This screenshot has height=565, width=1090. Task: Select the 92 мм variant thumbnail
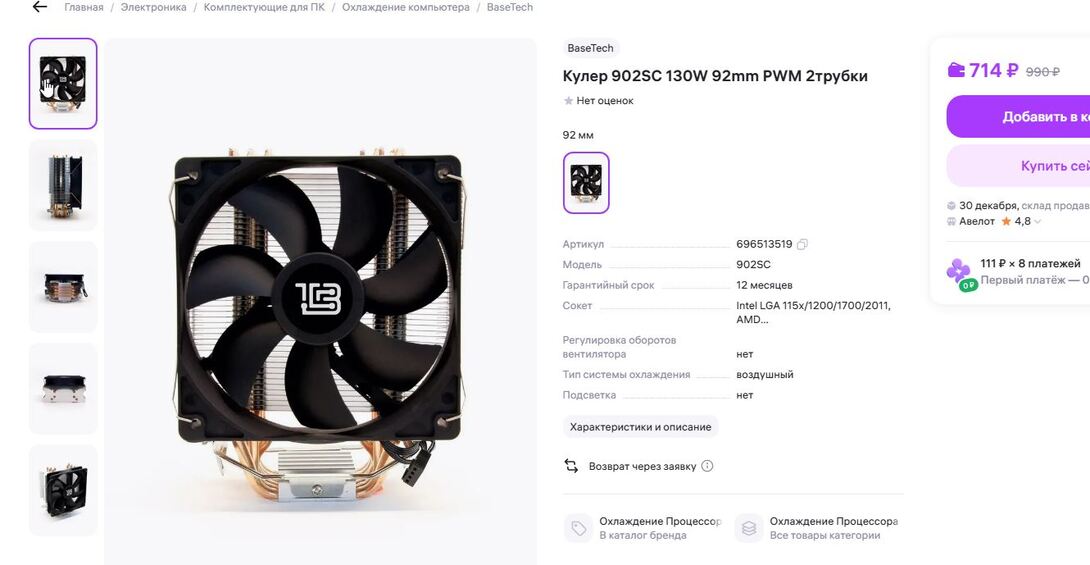click(586, 183)
